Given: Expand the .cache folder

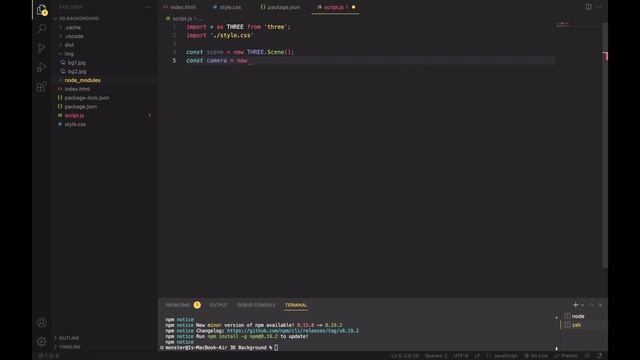Looking at the screenshot, I should [x=73, y=27].
